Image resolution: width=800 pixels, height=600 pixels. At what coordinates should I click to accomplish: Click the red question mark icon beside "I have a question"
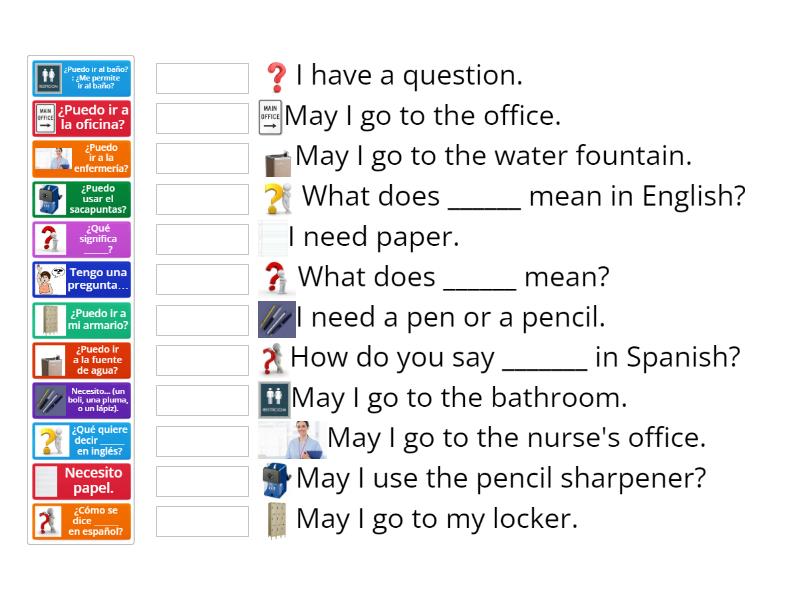tap(278, 74)
